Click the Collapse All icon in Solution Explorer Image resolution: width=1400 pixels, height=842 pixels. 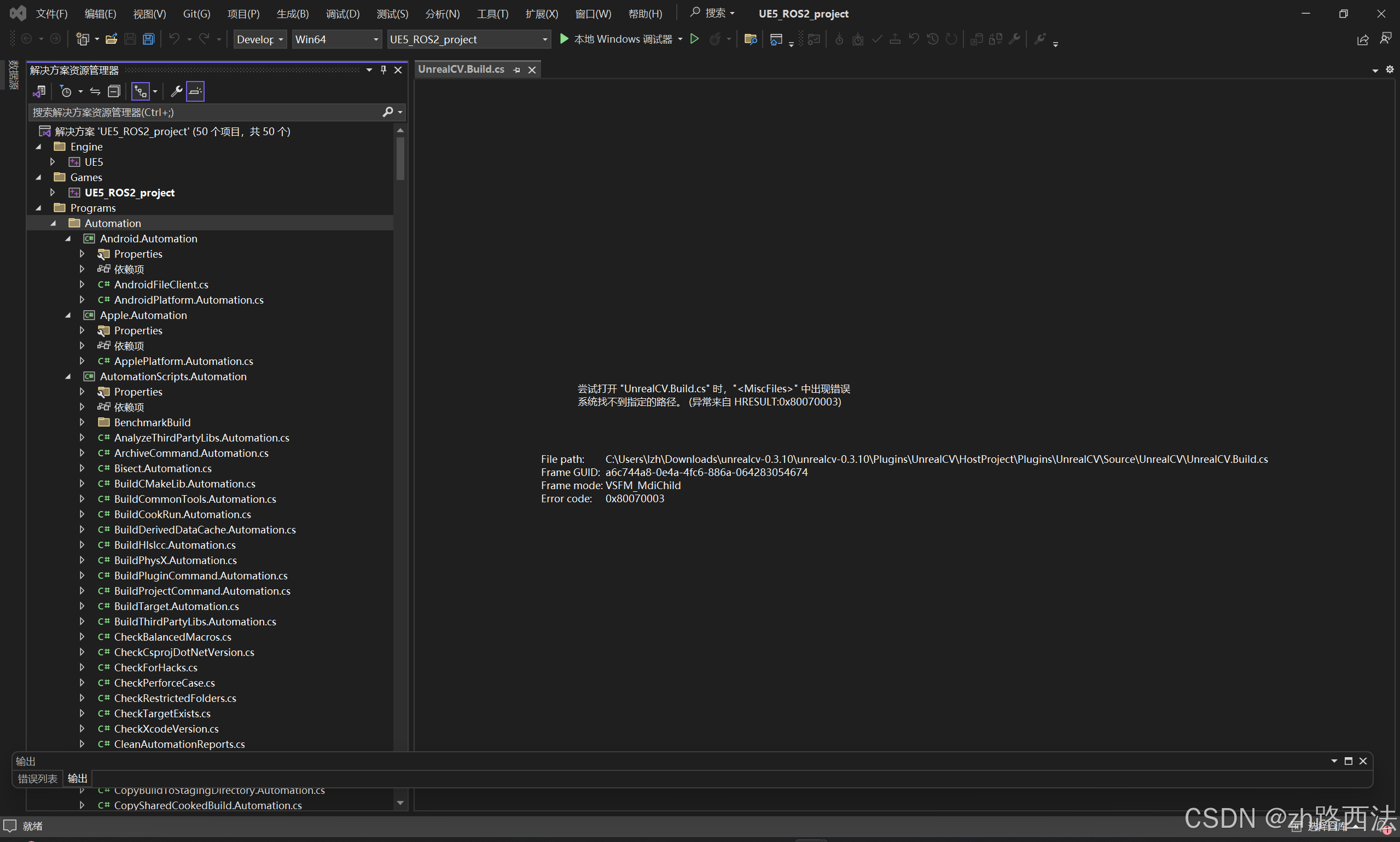(114, 91)
